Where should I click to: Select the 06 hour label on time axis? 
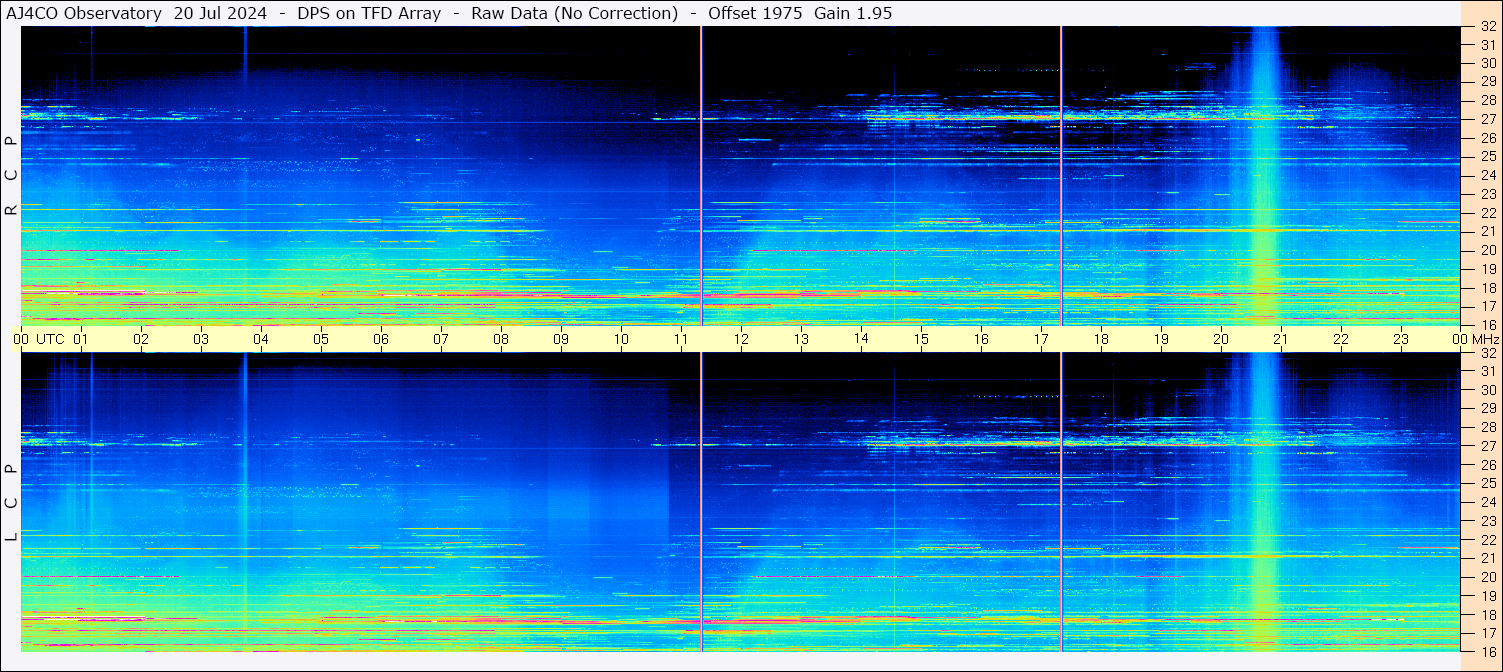pyautogui.click(x=381, y=339)
